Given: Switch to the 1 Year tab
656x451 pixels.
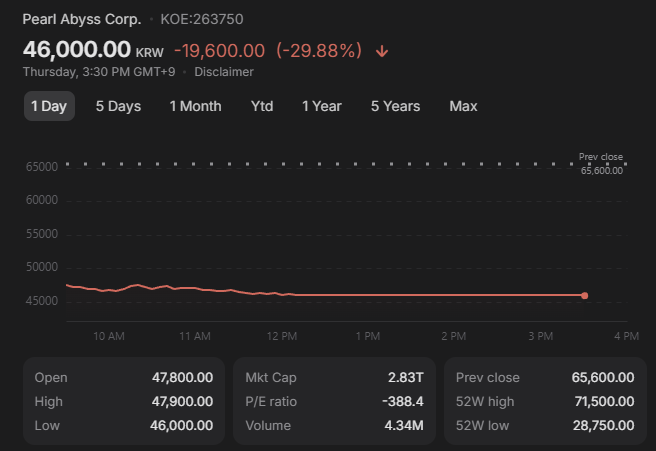Looking at the screenshot, I should pos(322,106).
